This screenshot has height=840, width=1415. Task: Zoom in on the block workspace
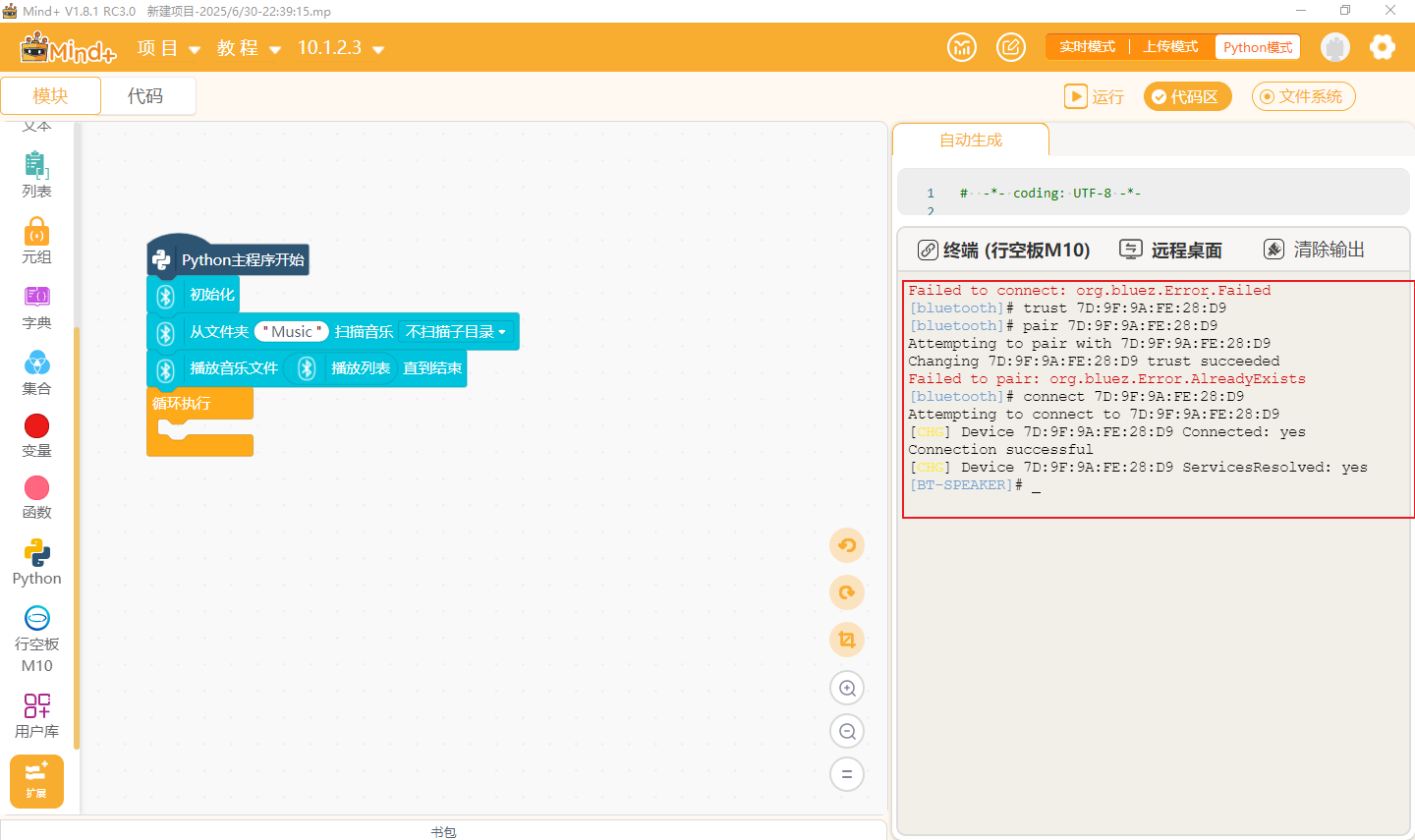[x=847, y=688]
